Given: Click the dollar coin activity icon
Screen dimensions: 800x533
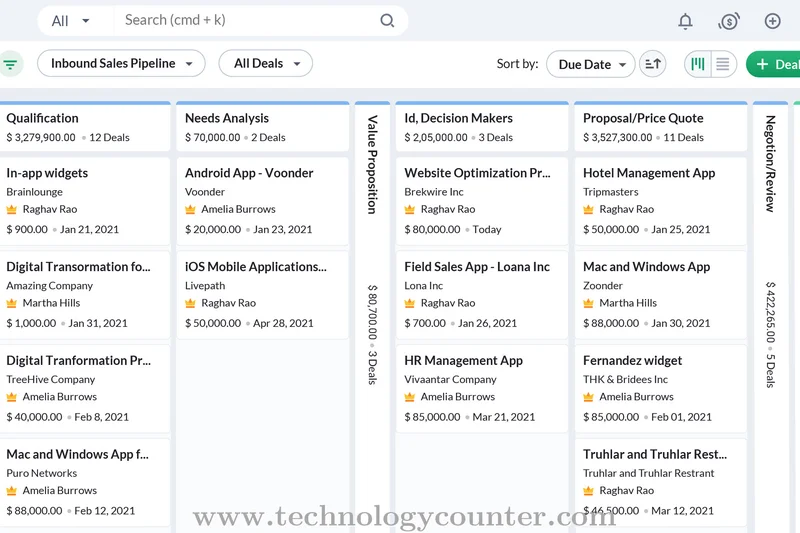Looking at the screenshot, I should pos(729,21).
